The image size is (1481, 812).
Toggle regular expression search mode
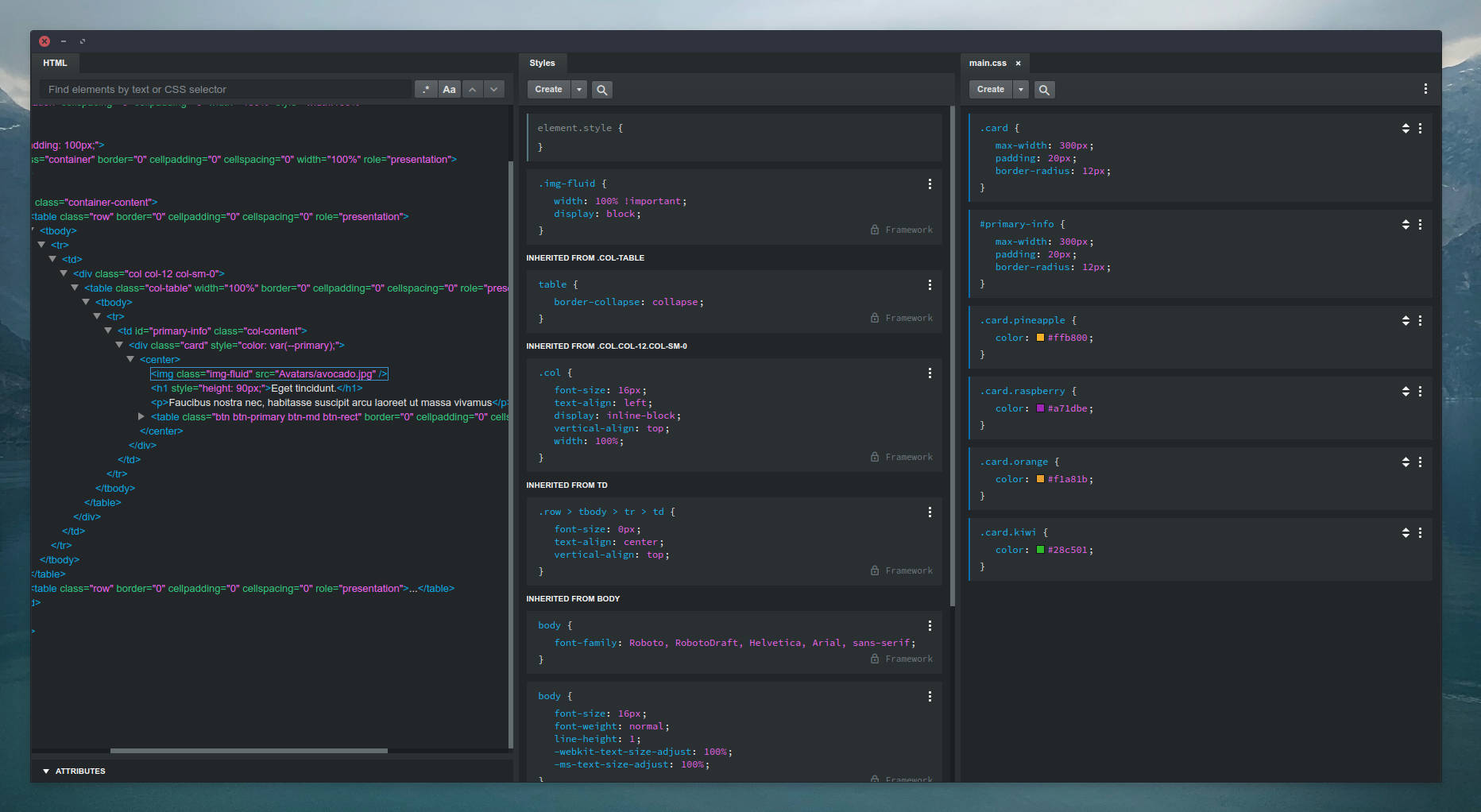click(x=426, y=90)
